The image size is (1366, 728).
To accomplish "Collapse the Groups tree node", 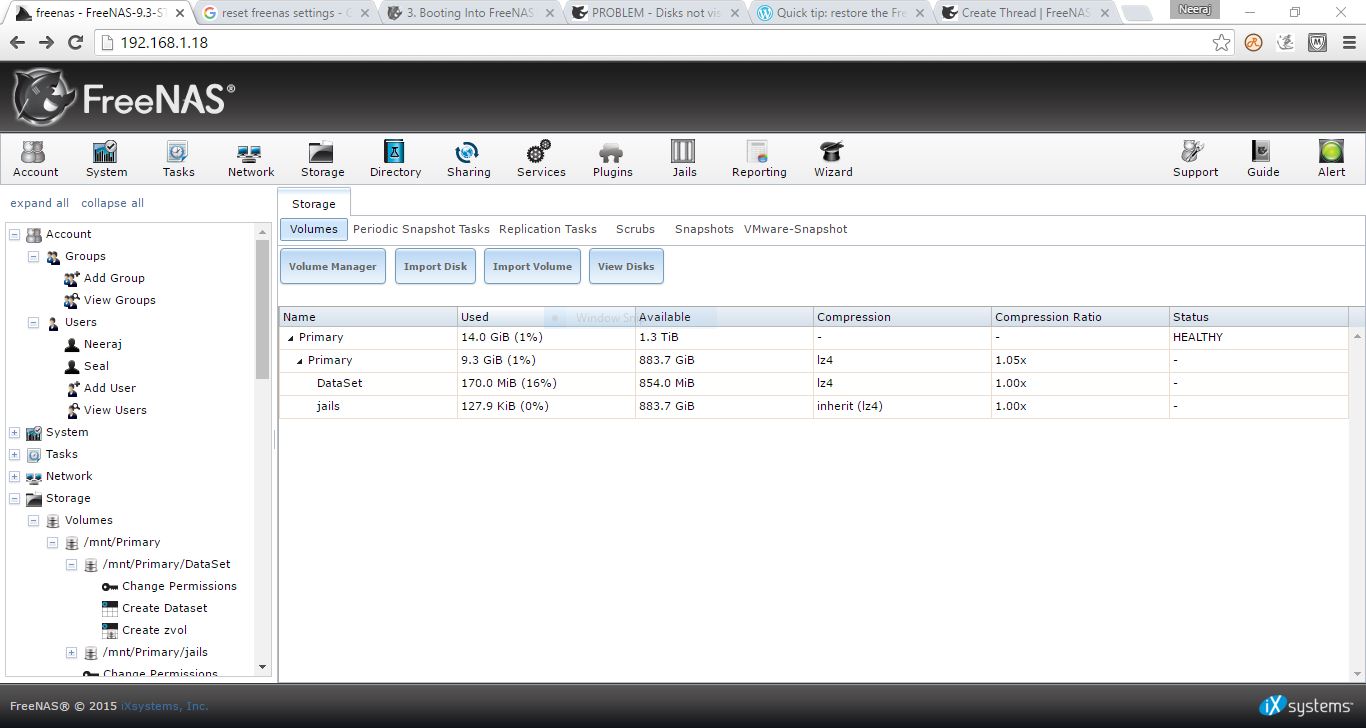I will coord(33,256).
